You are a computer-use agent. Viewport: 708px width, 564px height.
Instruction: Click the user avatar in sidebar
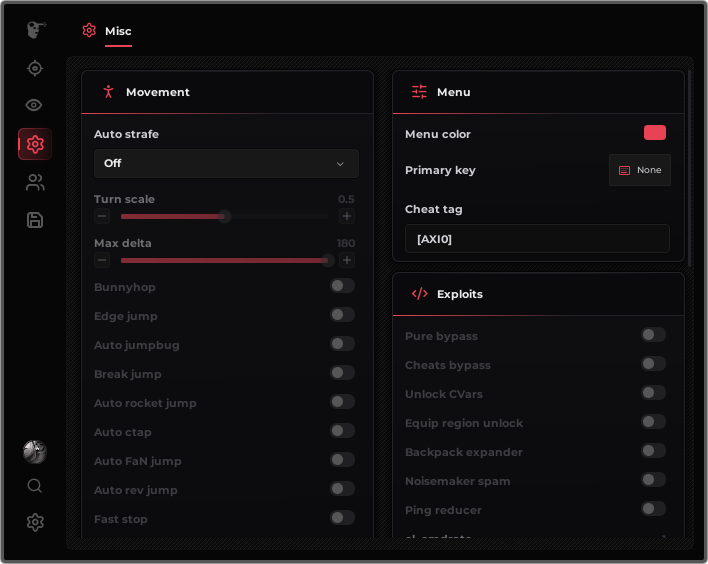click(35, 452)
